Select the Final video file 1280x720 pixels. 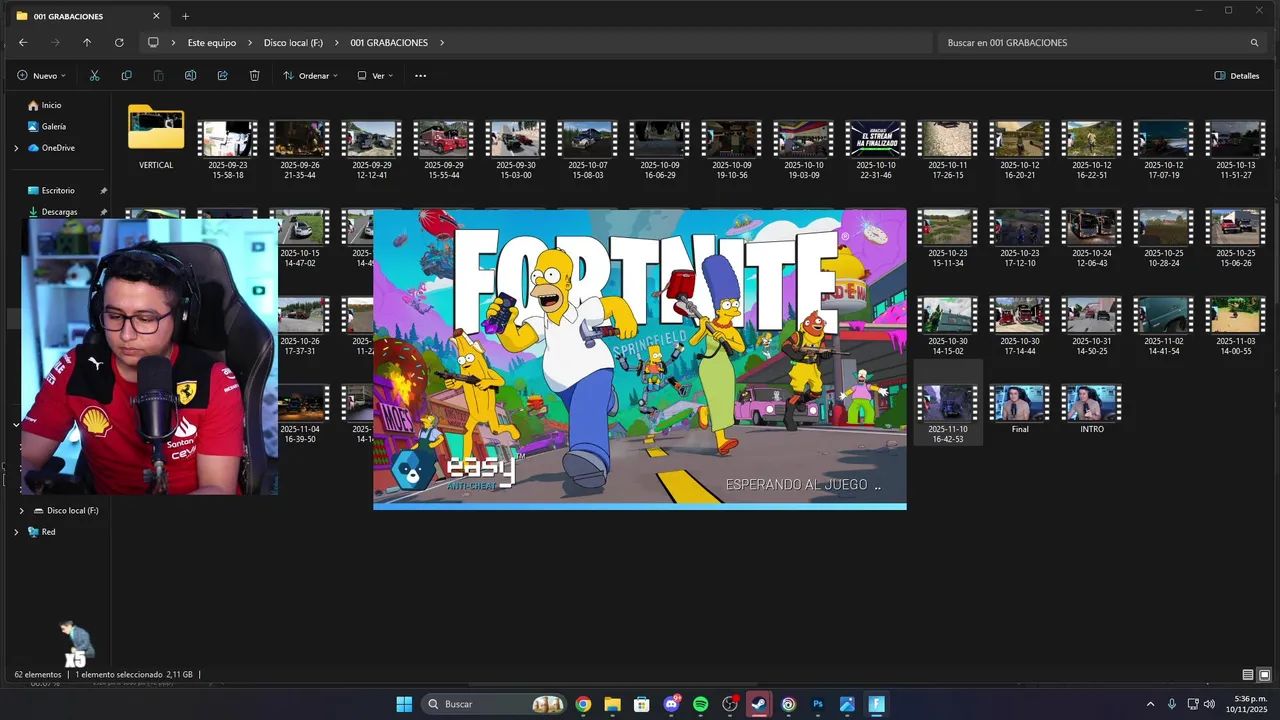(1019, 409)
